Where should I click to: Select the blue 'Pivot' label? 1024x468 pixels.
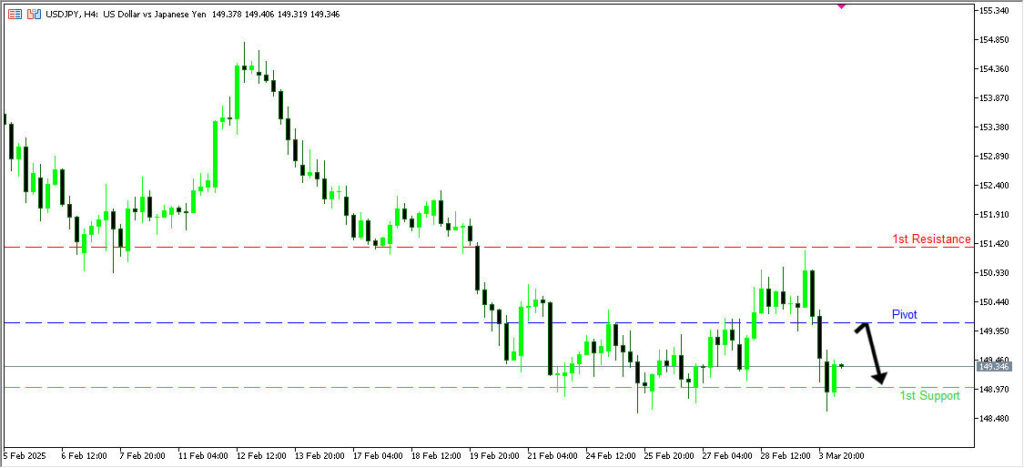pyautogui.click(x=904, y=314)
